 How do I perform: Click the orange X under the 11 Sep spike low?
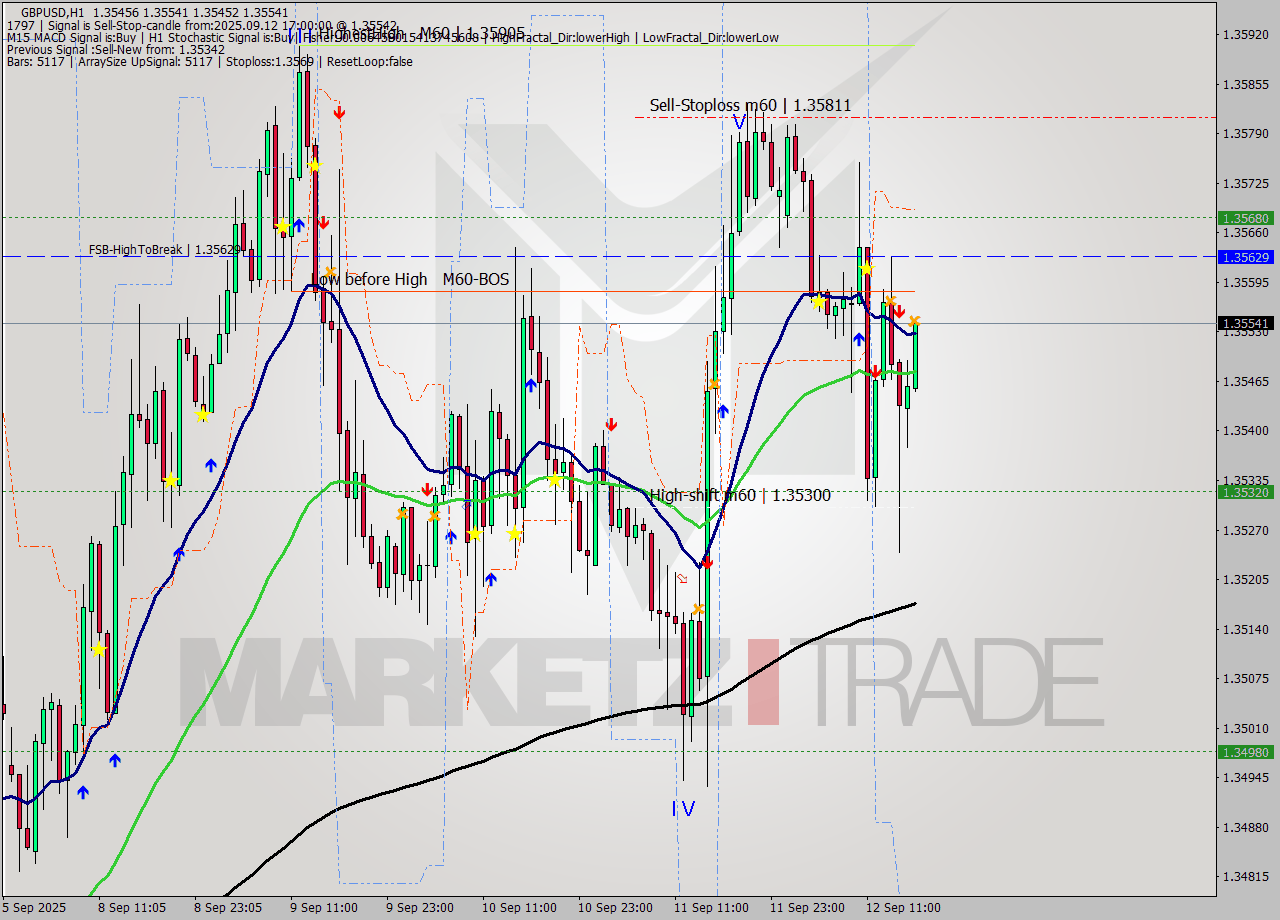(698, 609)
